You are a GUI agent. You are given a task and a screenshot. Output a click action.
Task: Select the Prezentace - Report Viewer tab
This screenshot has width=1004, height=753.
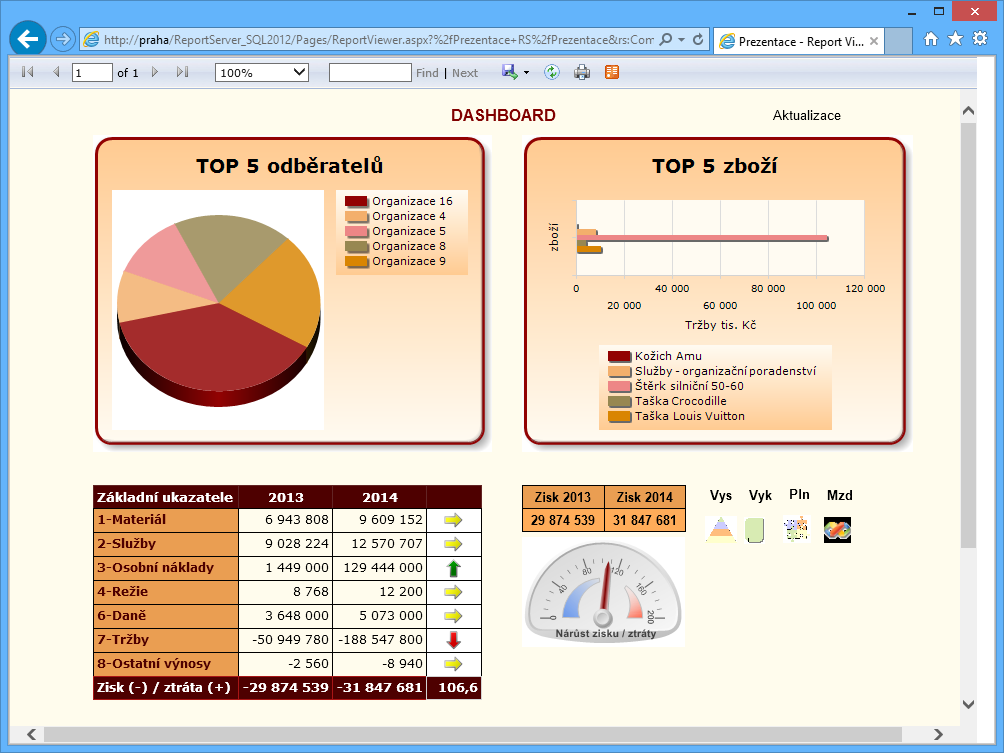(x=795, y=42)
